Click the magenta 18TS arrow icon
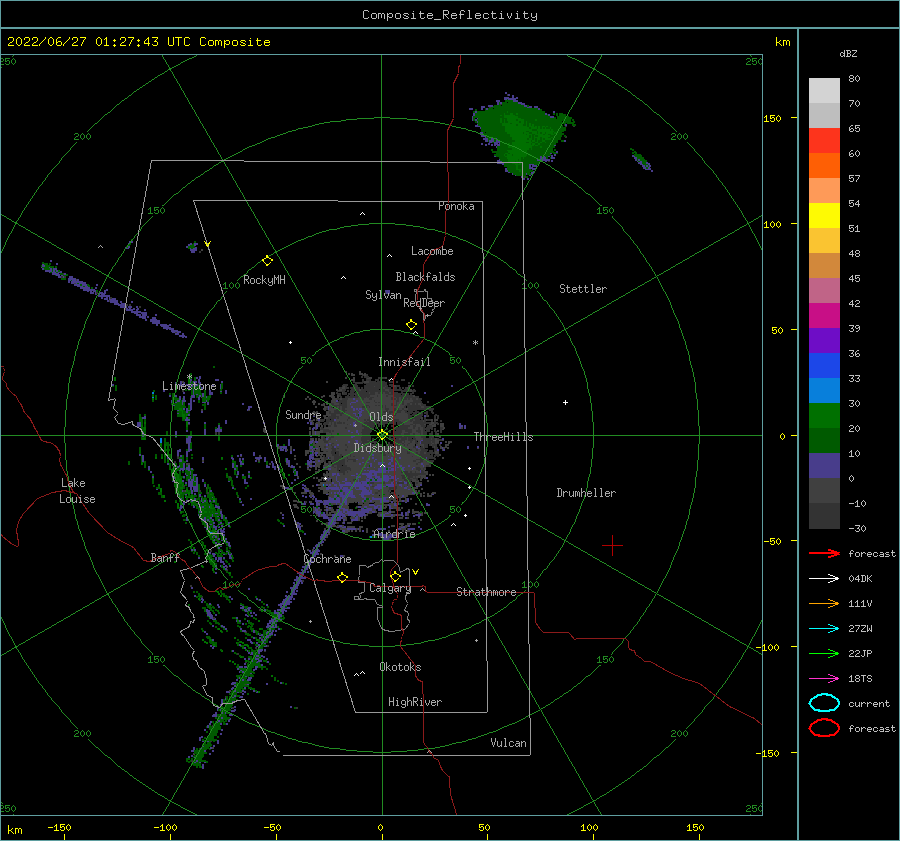The width and height of the screenshot is (900, 841). click(x=824, y=679)
